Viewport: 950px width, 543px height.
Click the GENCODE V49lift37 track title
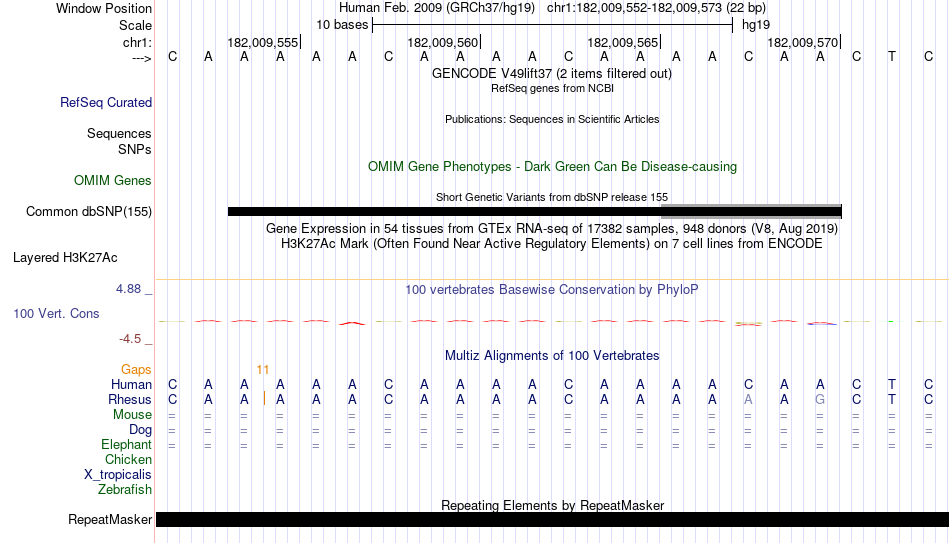pyautogui.click(x=551, y=73)
